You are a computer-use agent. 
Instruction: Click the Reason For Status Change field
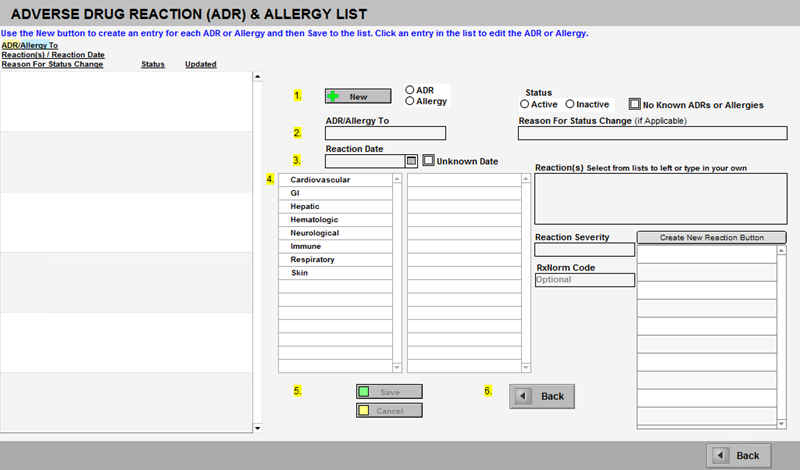653,133
